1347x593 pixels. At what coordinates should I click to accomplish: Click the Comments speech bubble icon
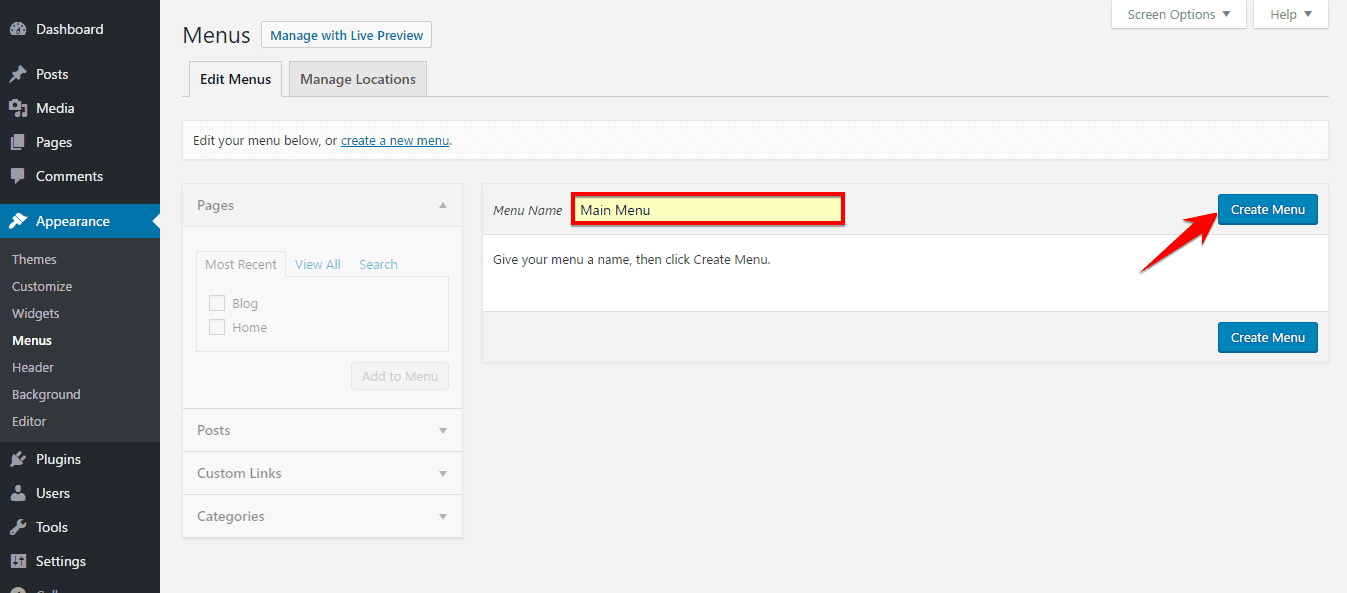tap(18, 176)
